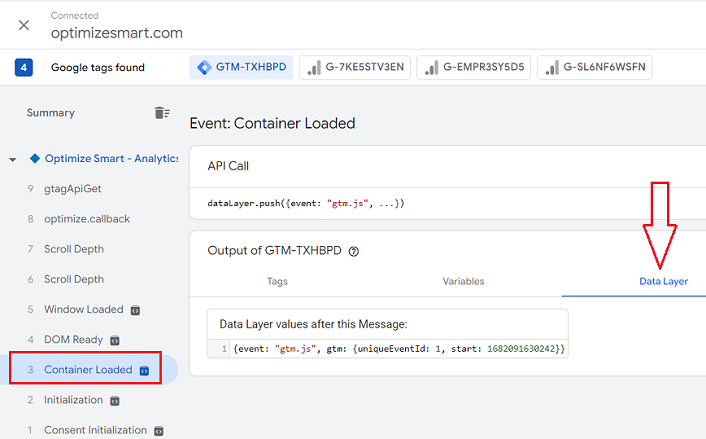The image size is (706, 439).
Task: Click the GTM diamond icon in GTM-TXHBPD chip
Action: click(x=204, y=68)
